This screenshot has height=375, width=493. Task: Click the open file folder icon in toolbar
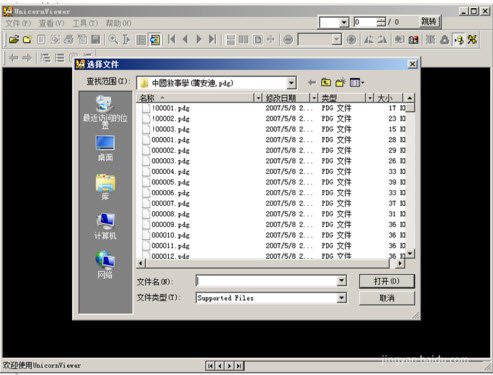[14, 40]
